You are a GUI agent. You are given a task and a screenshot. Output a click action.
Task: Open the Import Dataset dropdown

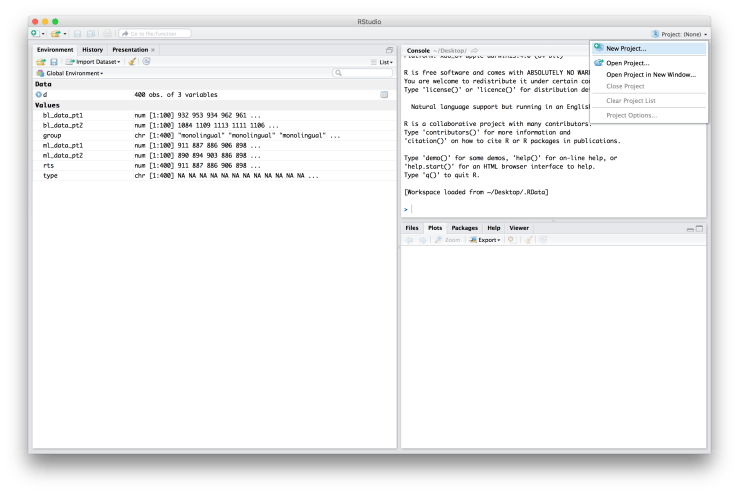point(93,62)
